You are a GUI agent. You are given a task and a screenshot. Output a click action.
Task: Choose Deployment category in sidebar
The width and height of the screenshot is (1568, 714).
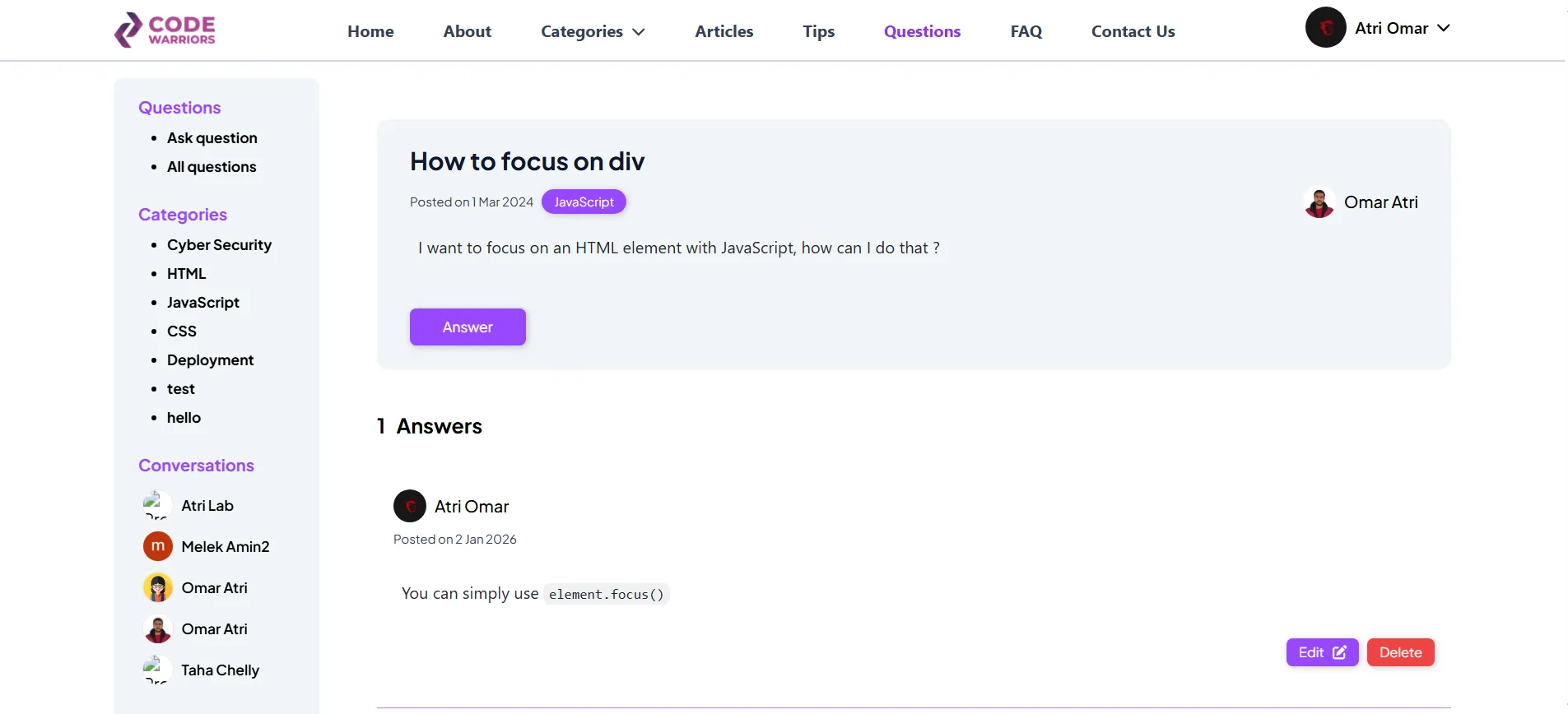point(210,360)
